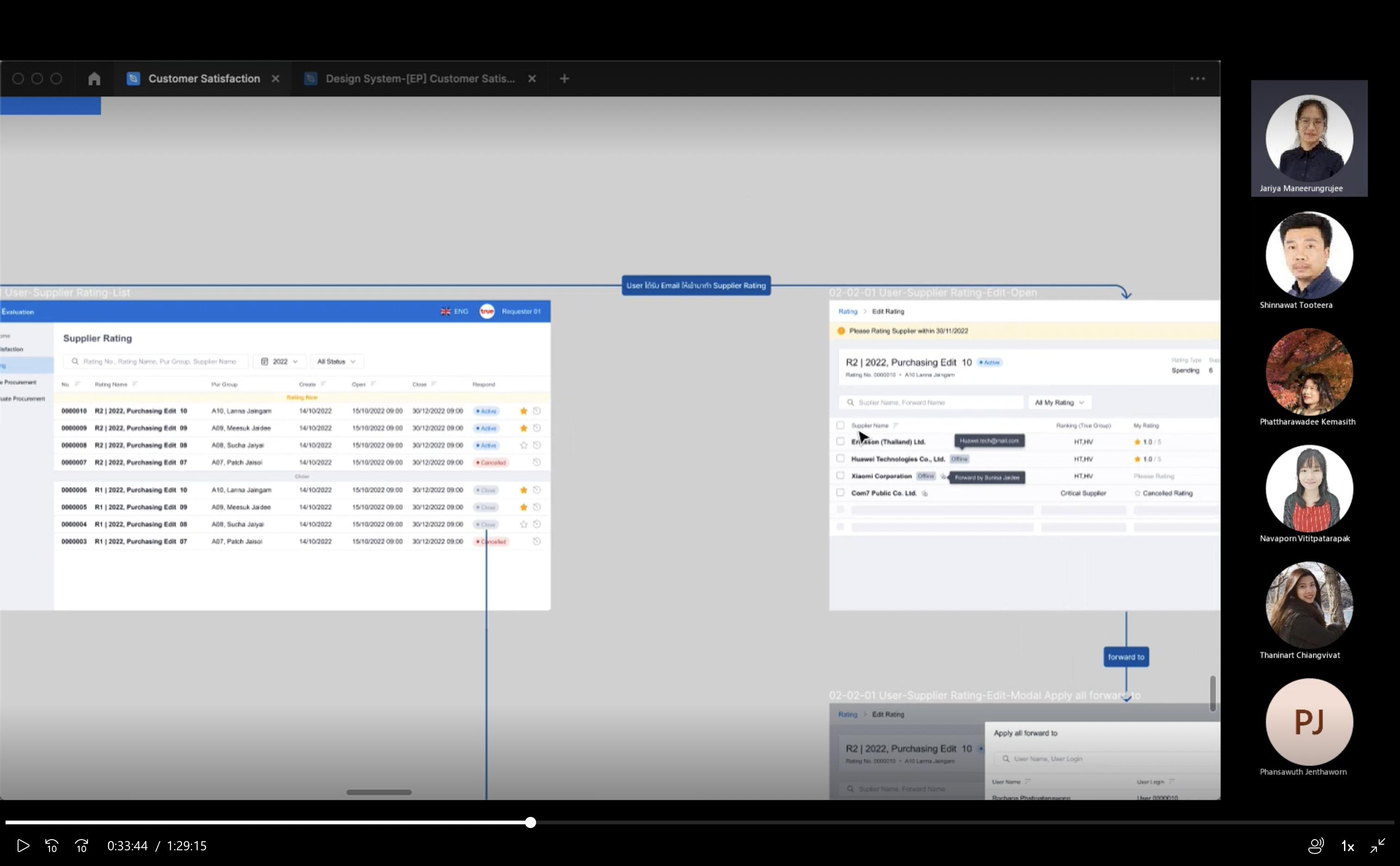Click the forward icon beside Com7 Public Co. Ltd.
Viewport: 1400px width, 866px height.
[x=925, y=493]
